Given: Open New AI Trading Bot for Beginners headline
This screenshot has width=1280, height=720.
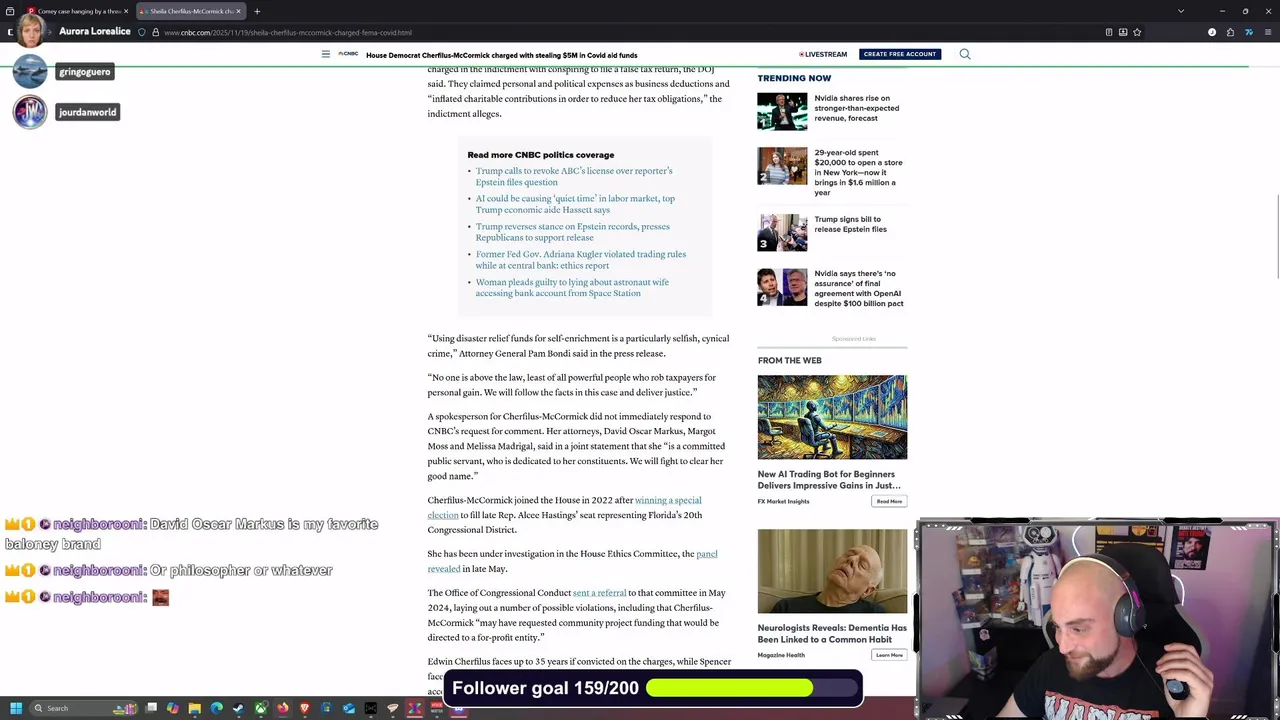Looking at the screenshot, I should [x=829, y=480].
